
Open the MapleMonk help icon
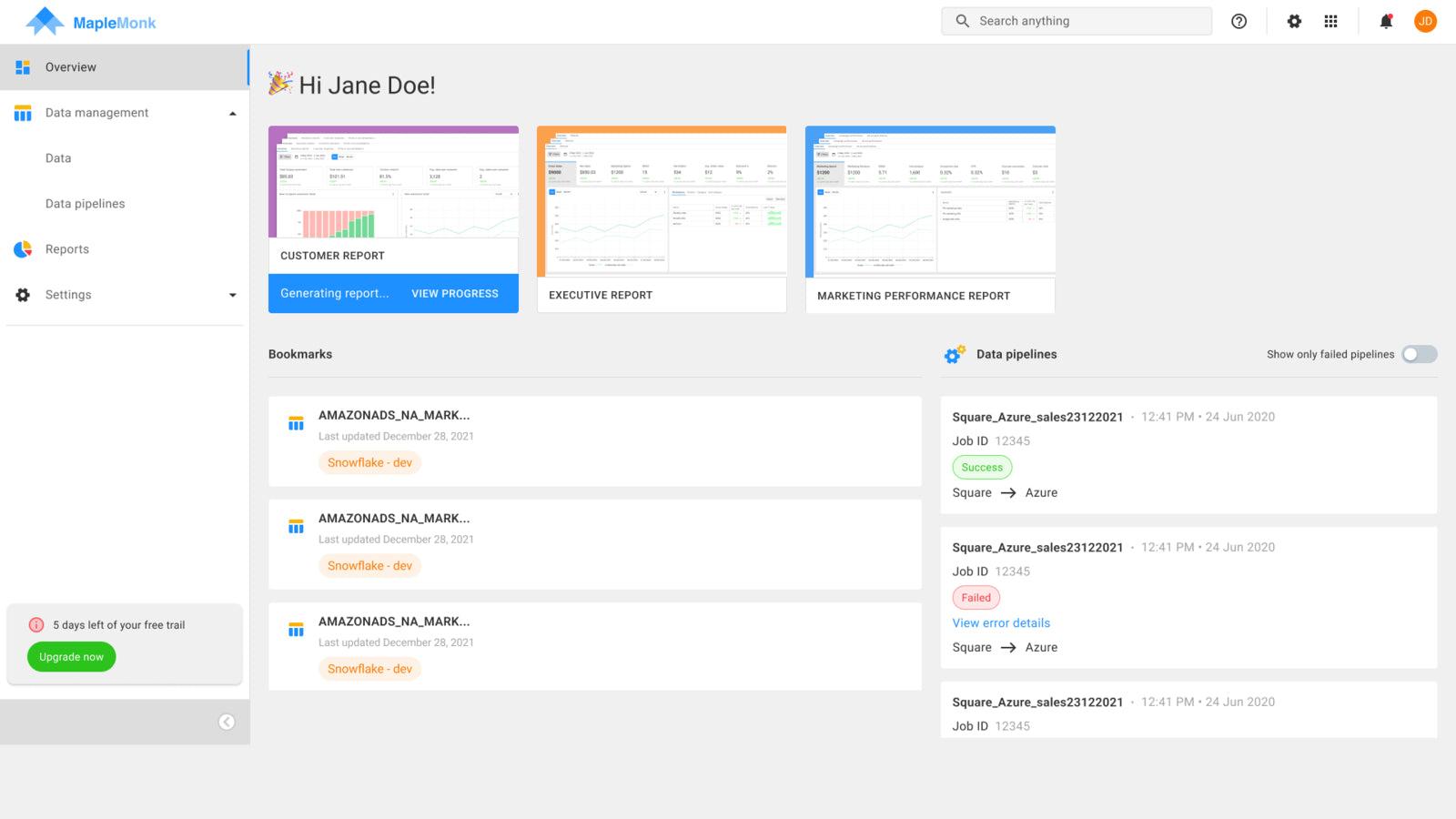coord(1239,21)
